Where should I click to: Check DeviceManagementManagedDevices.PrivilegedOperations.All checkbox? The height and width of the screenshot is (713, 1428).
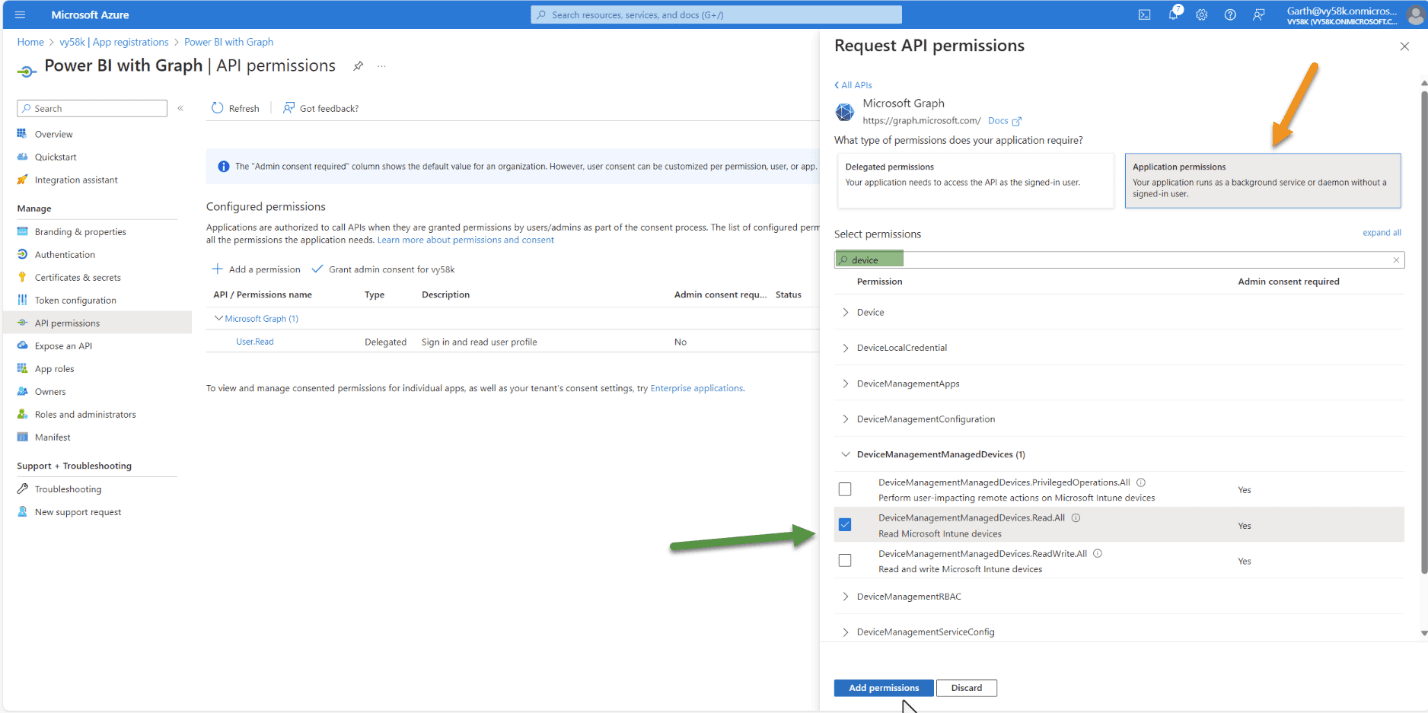[845, 489]
